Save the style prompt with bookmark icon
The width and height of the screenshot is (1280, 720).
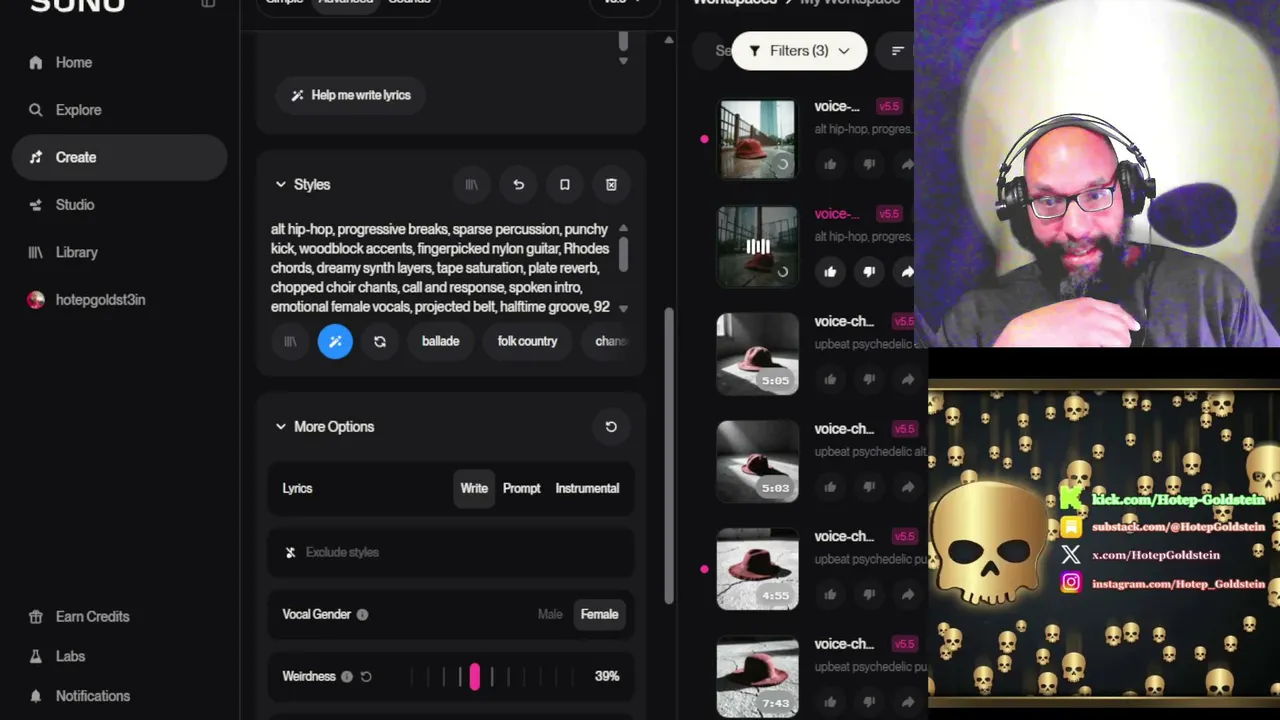tap(565, 184)
